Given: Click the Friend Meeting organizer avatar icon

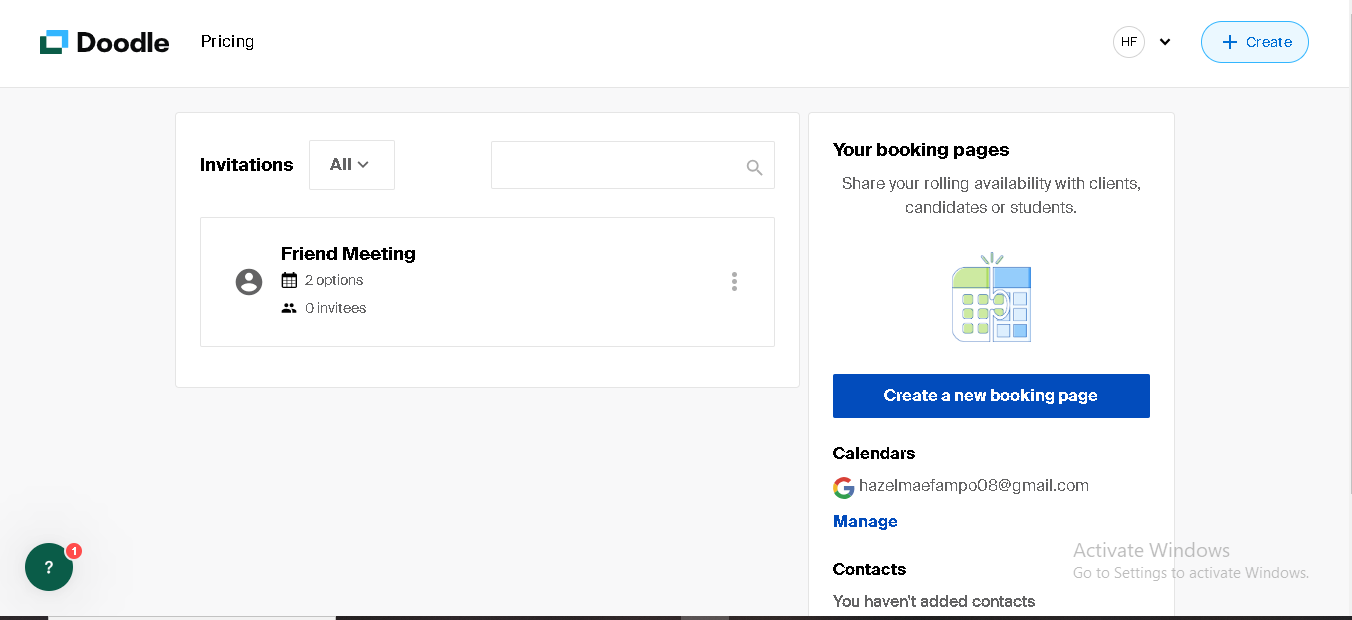Looking at the screenshot, I should pos(249,282).
